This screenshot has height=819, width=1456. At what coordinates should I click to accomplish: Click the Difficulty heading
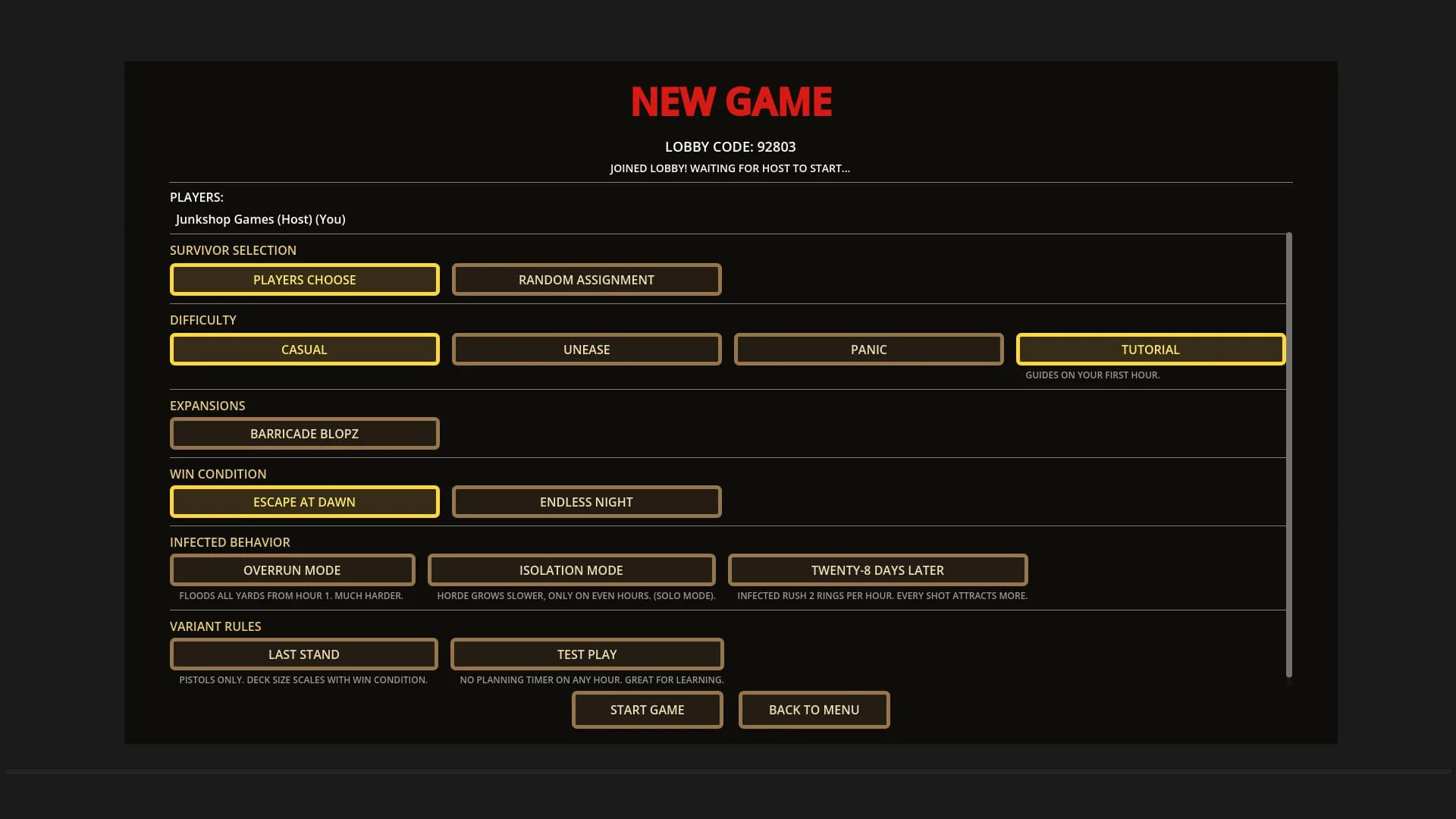[202, 320]
